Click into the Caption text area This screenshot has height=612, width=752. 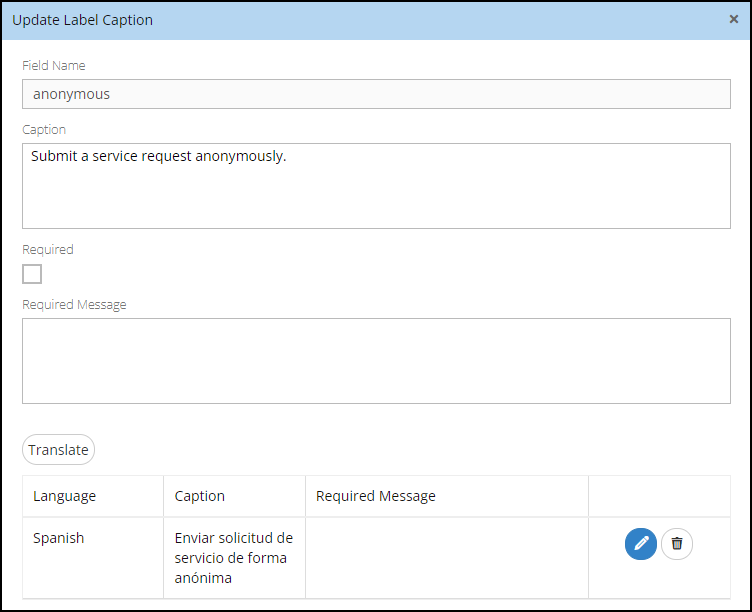click(376, 186)
